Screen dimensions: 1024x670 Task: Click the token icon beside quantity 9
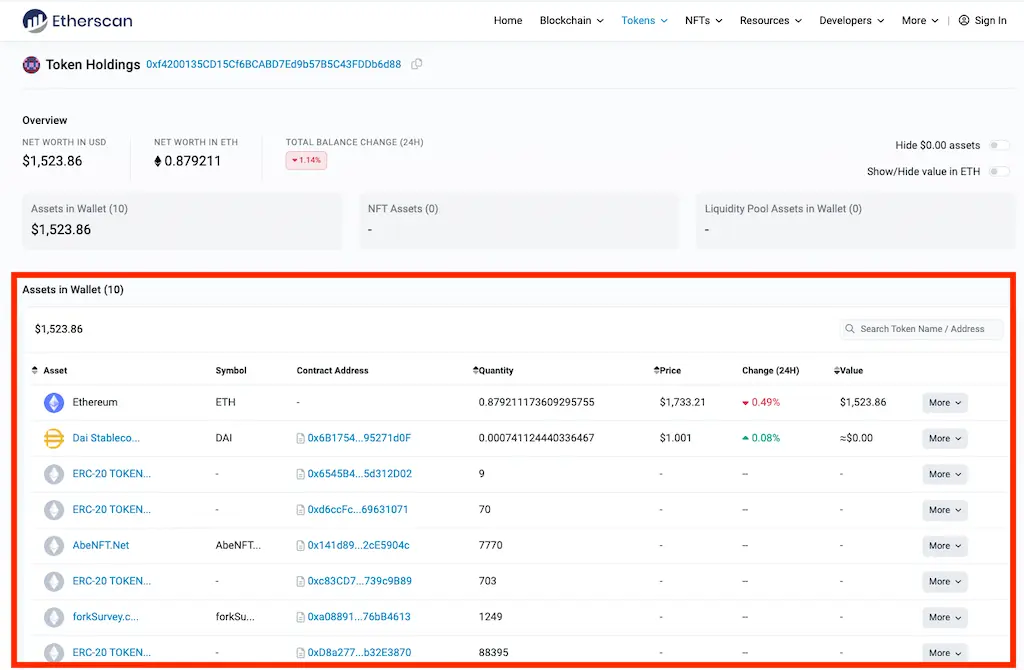pos(54,474)
